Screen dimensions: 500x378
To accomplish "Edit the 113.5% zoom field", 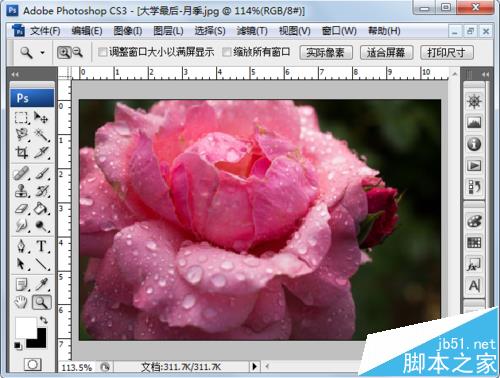I will pyautogui.click(x=77, y=367).
